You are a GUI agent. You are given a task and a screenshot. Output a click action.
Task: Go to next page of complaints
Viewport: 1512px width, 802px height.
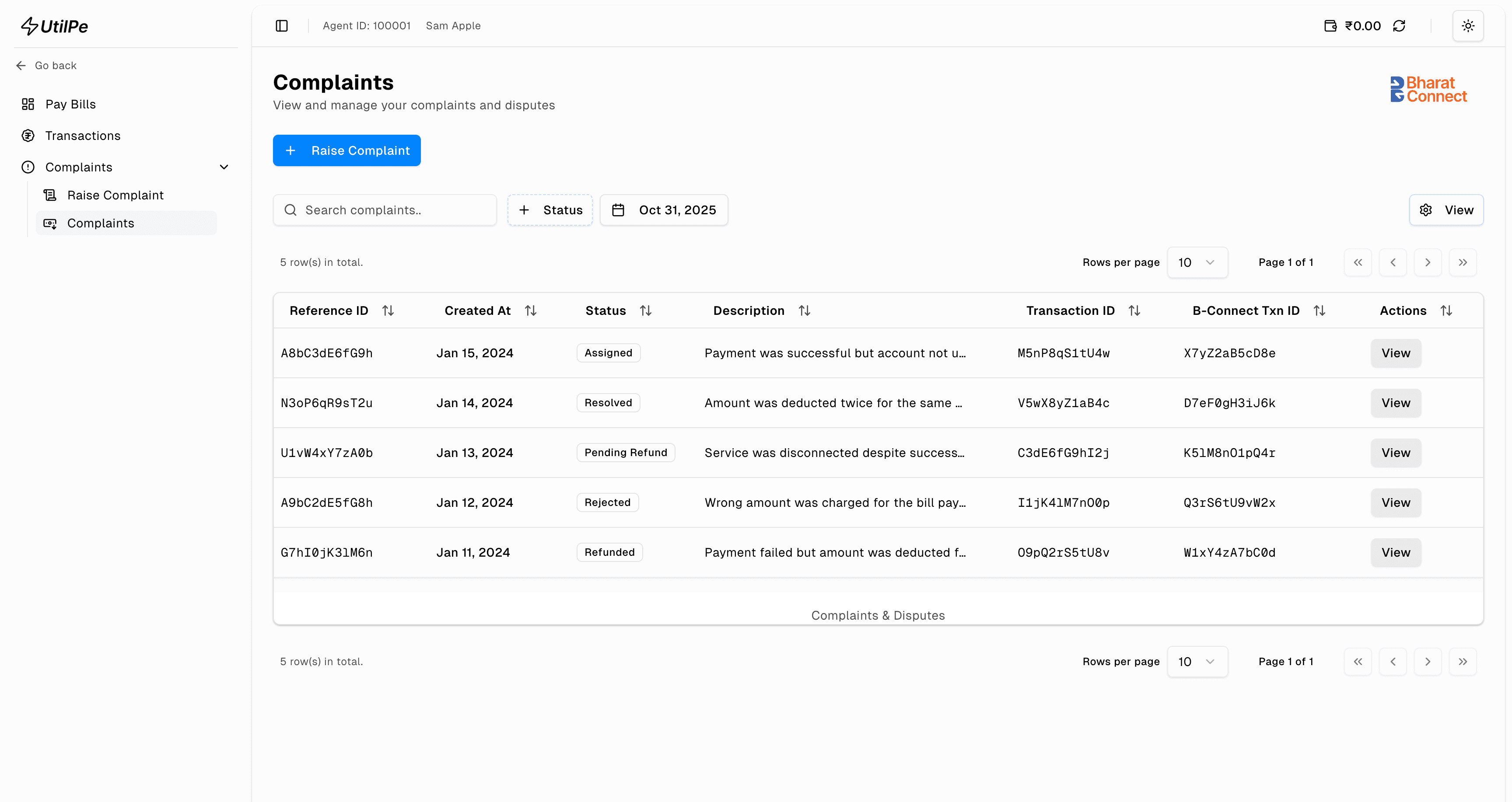point(1428,262)
